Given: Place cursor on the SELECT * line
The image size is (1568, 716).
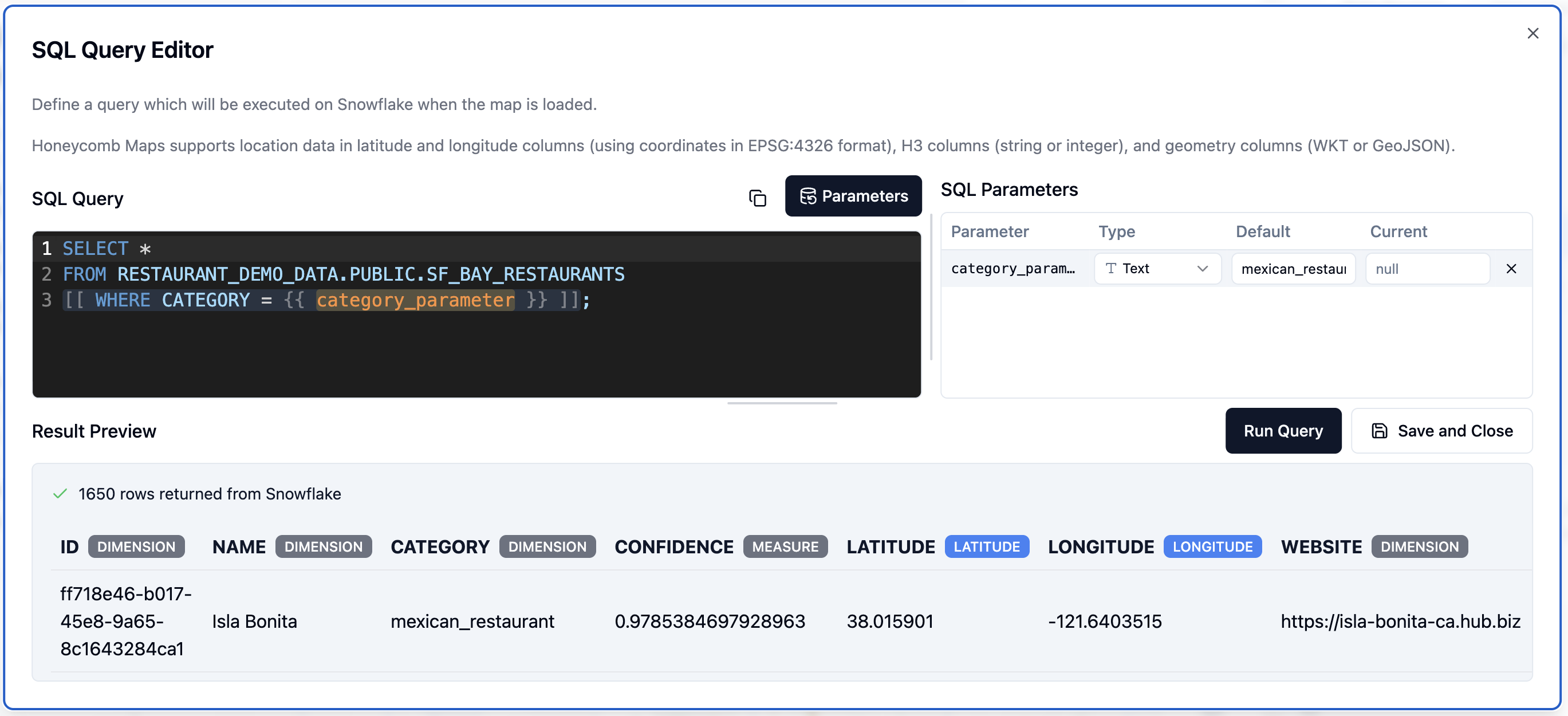Looking at the screenshot, I should tap(476, 249).
